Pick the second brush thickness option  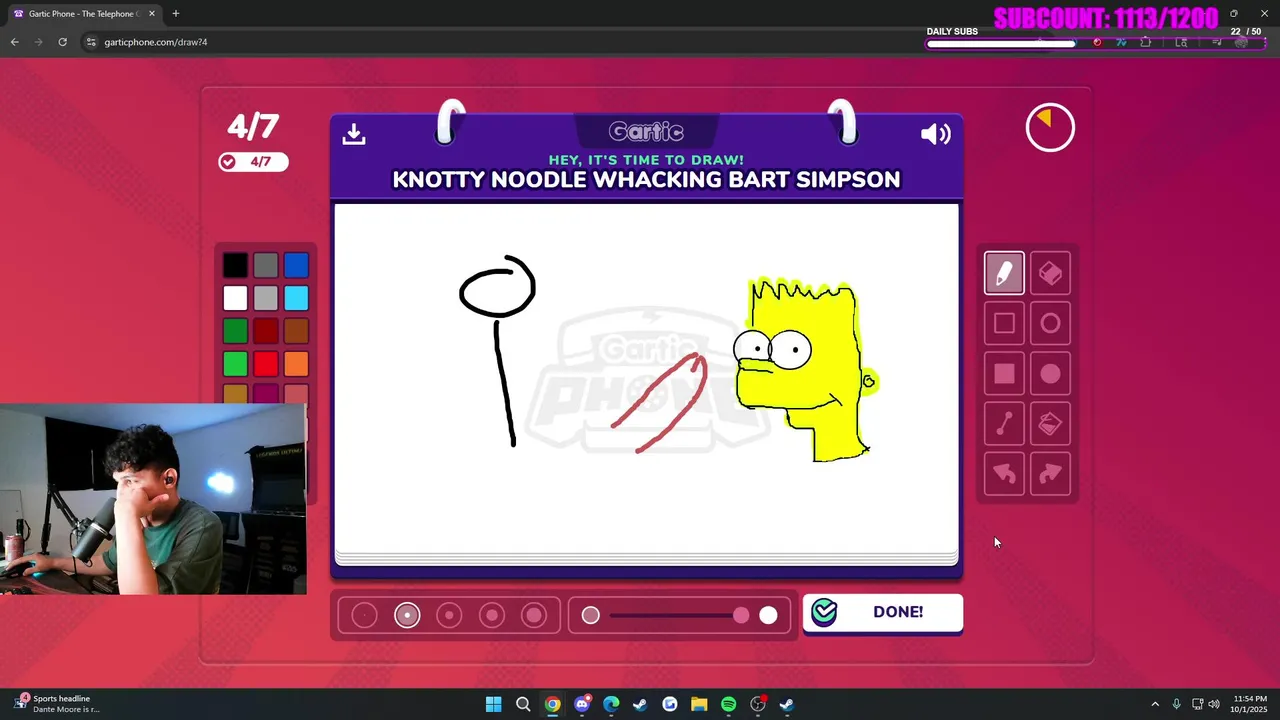pos(407,615)
